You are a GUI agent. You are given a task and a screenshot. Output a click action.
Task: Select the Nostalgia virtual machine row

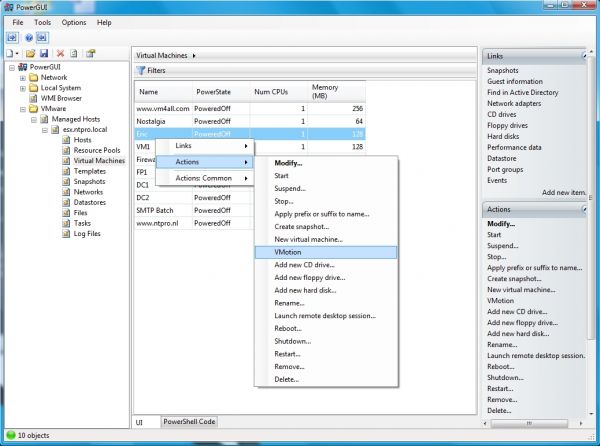250,121
